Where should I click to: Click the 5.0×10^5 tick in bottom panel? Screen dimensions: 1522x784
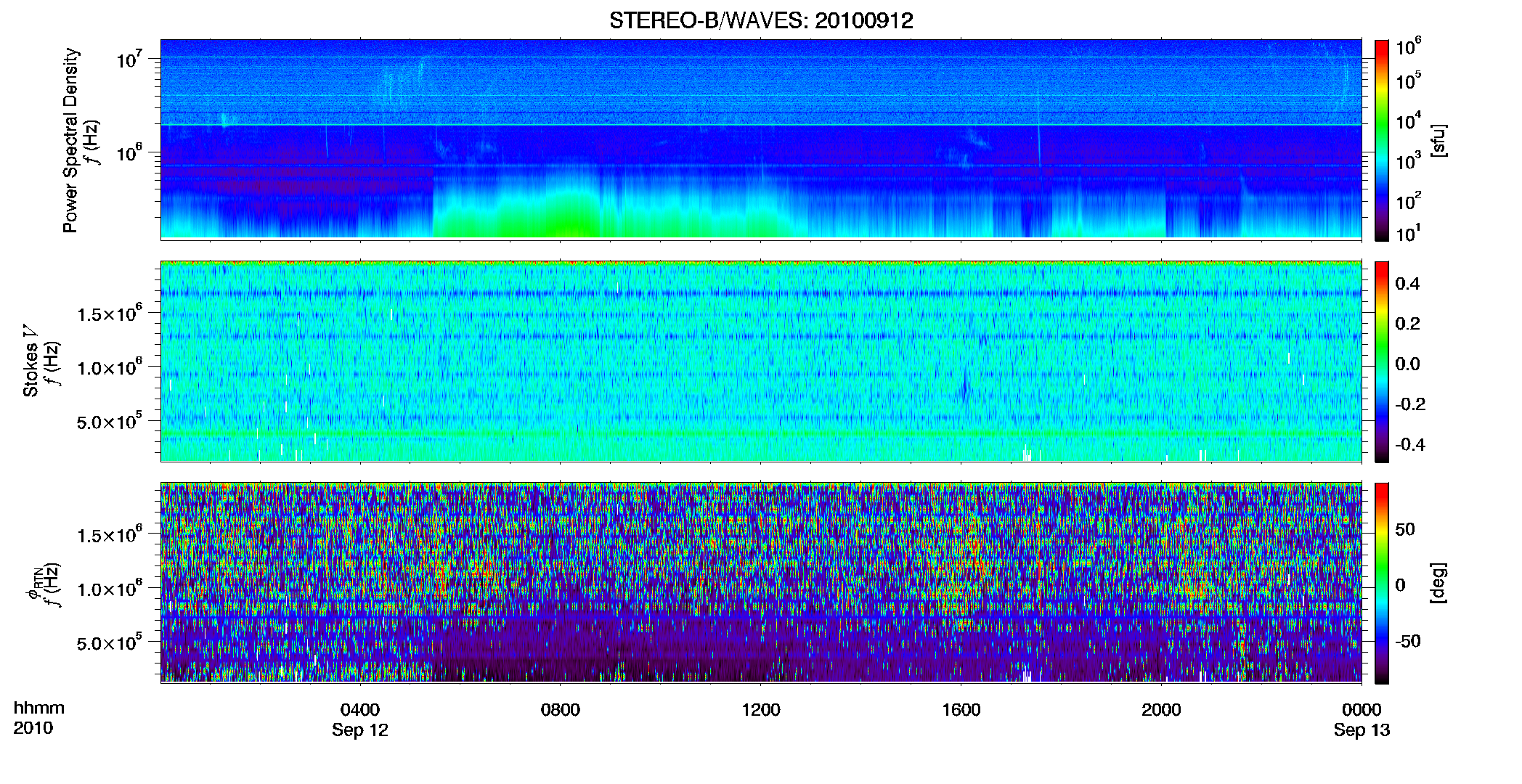[109, 643]
